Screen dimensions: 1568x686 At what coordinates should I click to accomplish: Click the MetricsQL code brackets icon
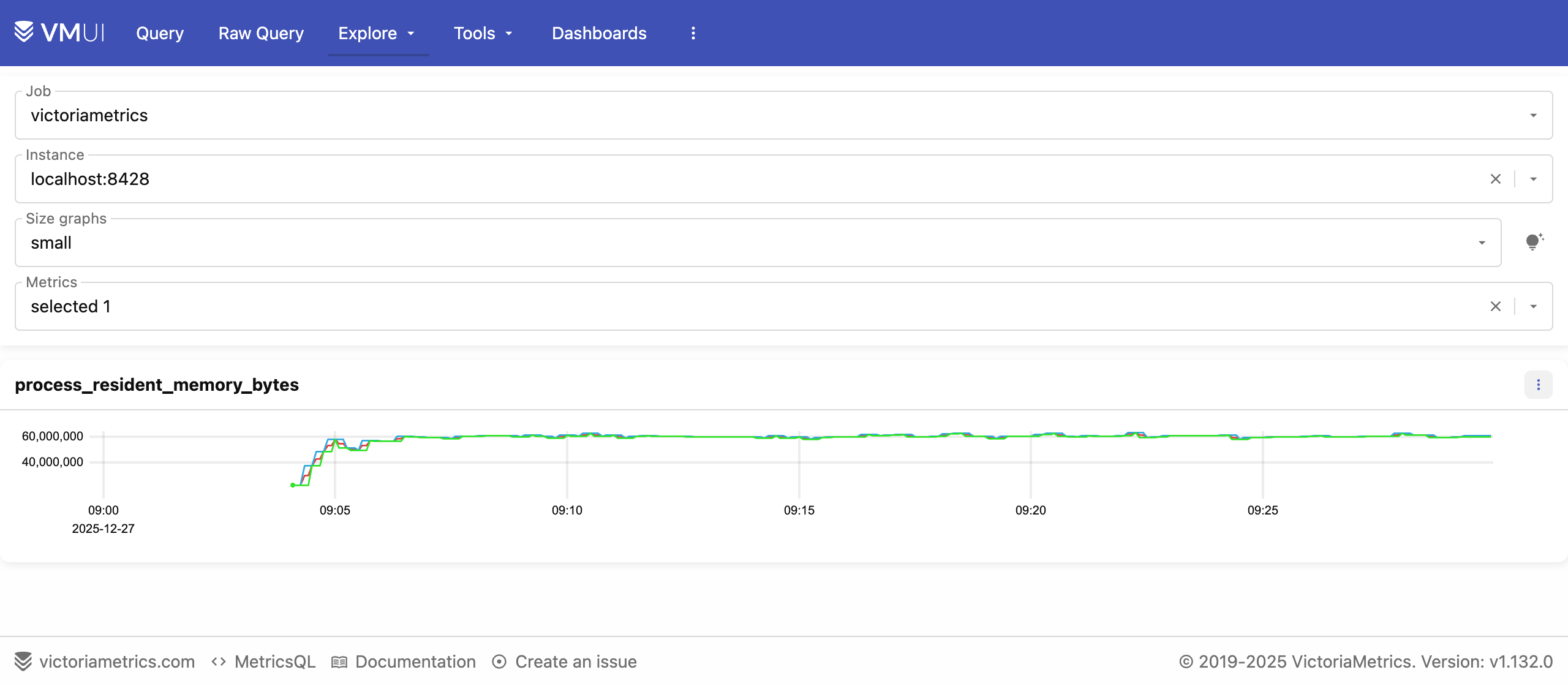[219, 661]
